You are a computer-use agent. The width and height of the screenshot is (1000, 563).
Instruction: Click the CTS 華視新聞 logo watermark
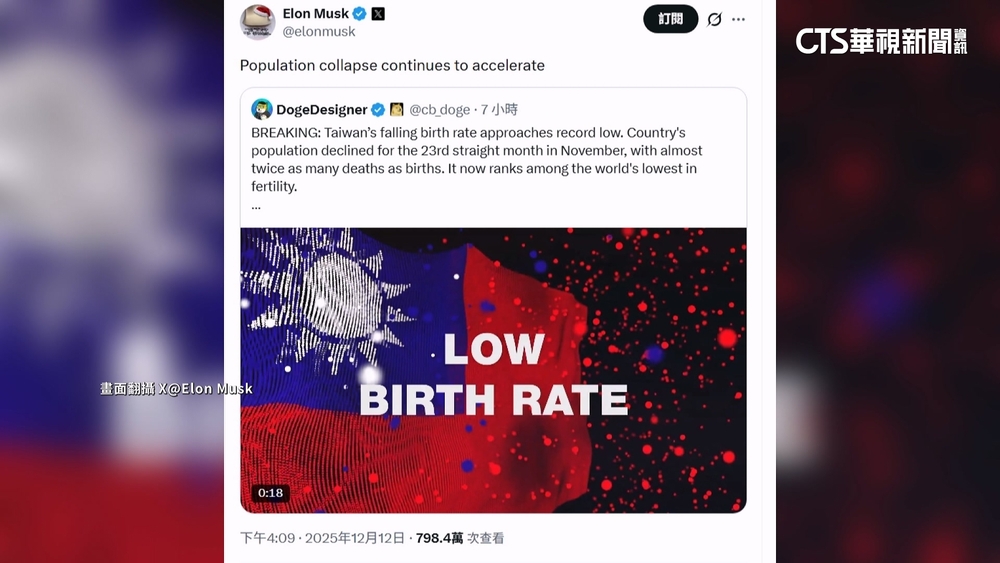click(881, 40)
